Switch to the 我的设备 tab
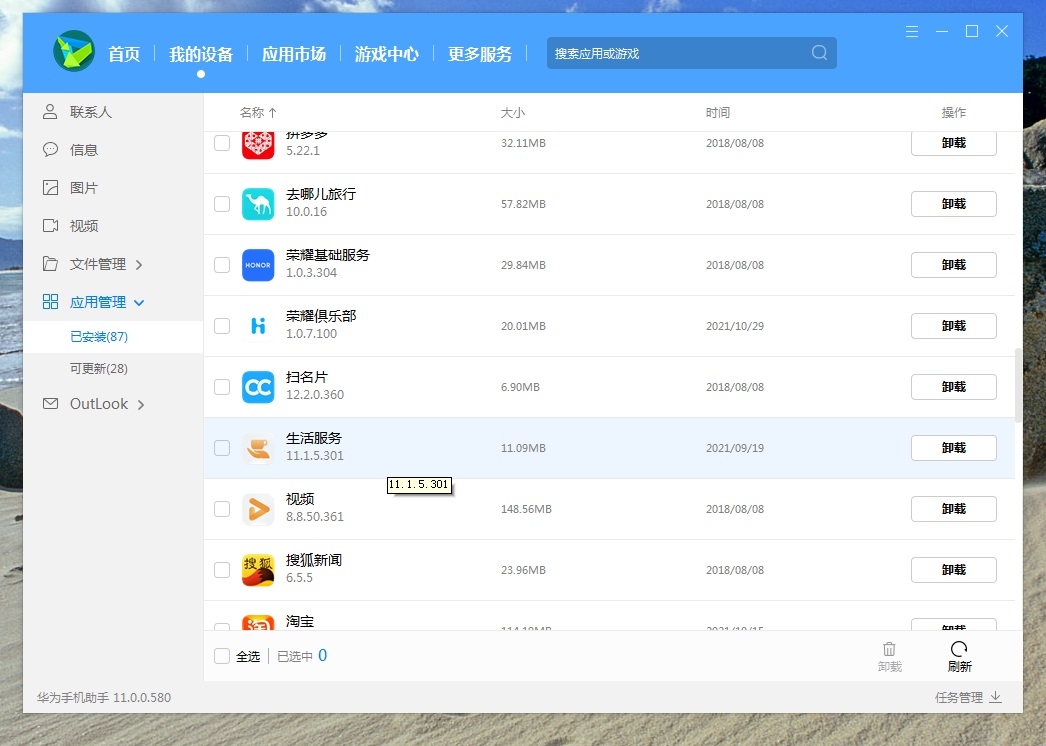Viewport: 1046px width, 746px height. (201, 54)
